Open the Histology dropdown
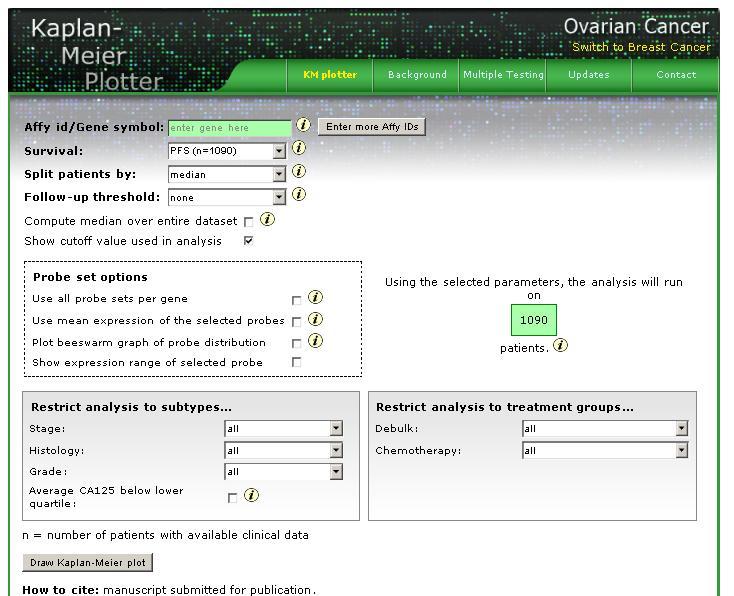 284,450
